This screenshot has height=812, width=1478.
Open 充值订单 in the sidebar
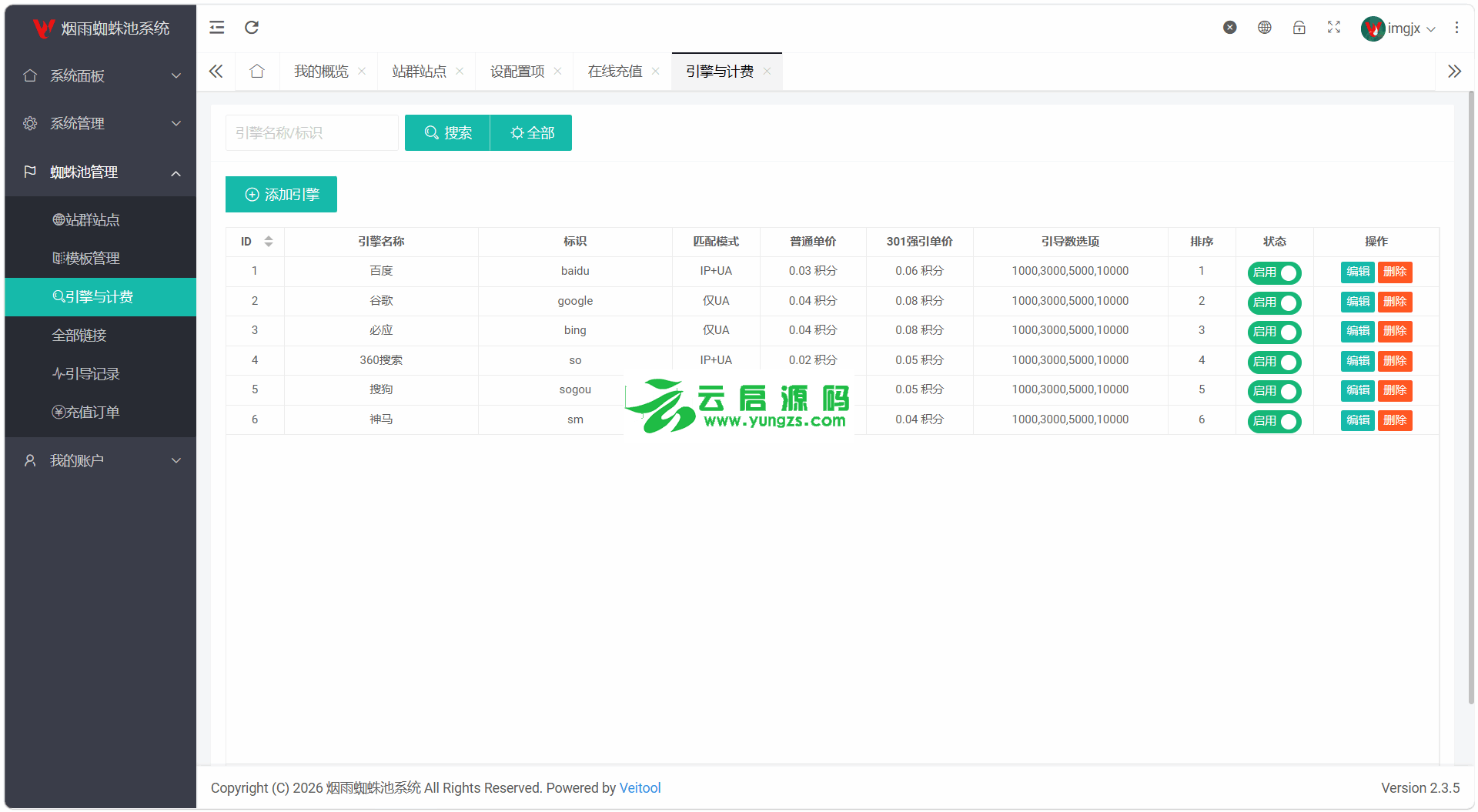[x=101, y=413]
